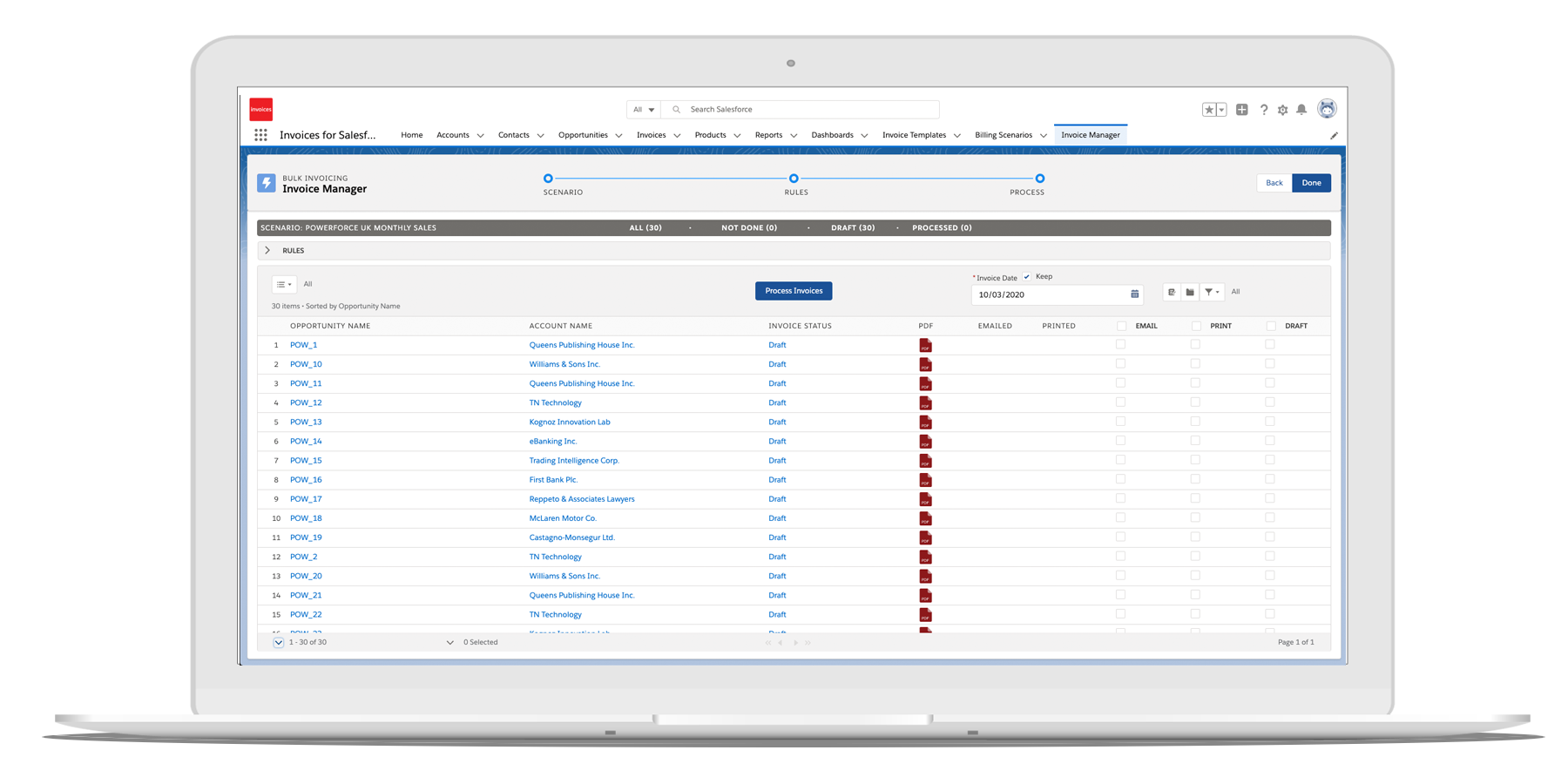Screen dimensions: 1568x784
Task: Click the global actions plus icon
Action: point(1242,110)
